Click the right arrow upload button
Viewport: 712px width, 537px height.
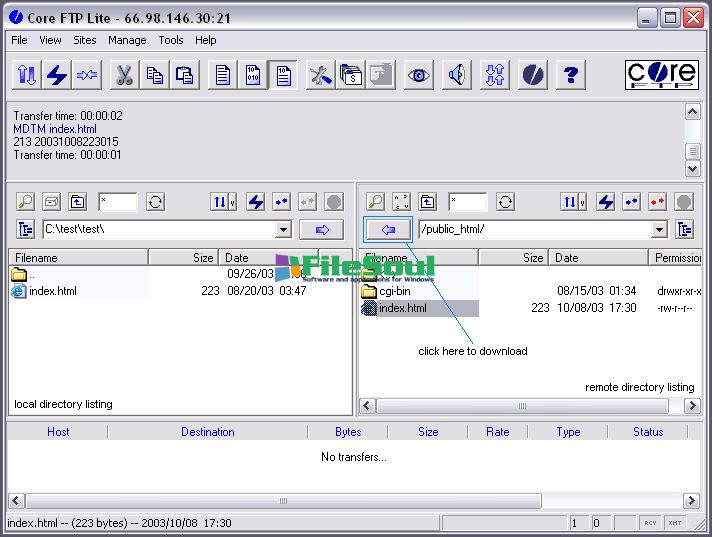pos(321,230)
